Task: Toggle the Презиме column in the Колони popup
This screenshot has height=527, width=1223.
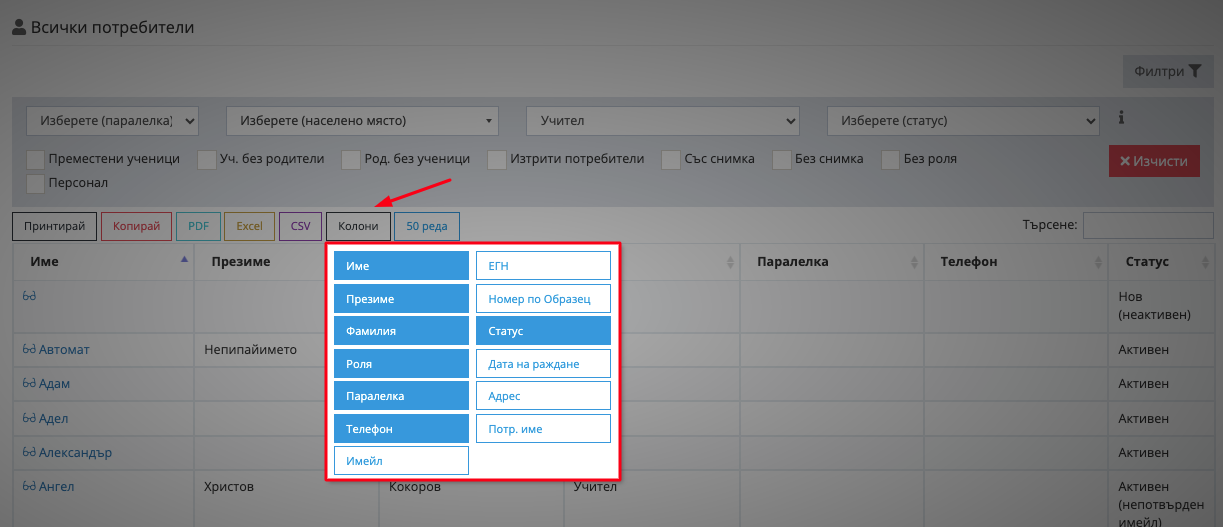Action: tap(401, 298)
